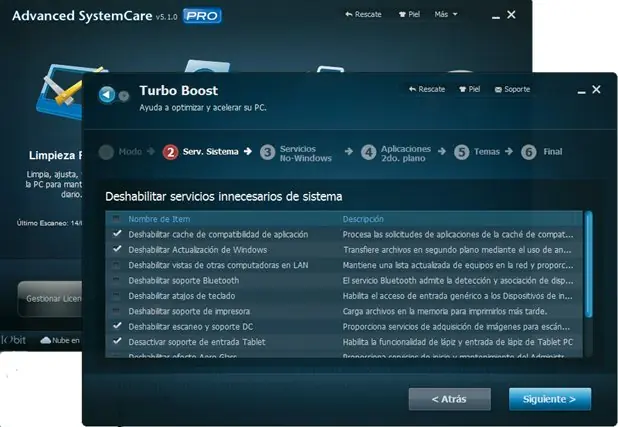Click the Siguiente button
This screenshot has width=618, height=427.
(x=549, y=399)
